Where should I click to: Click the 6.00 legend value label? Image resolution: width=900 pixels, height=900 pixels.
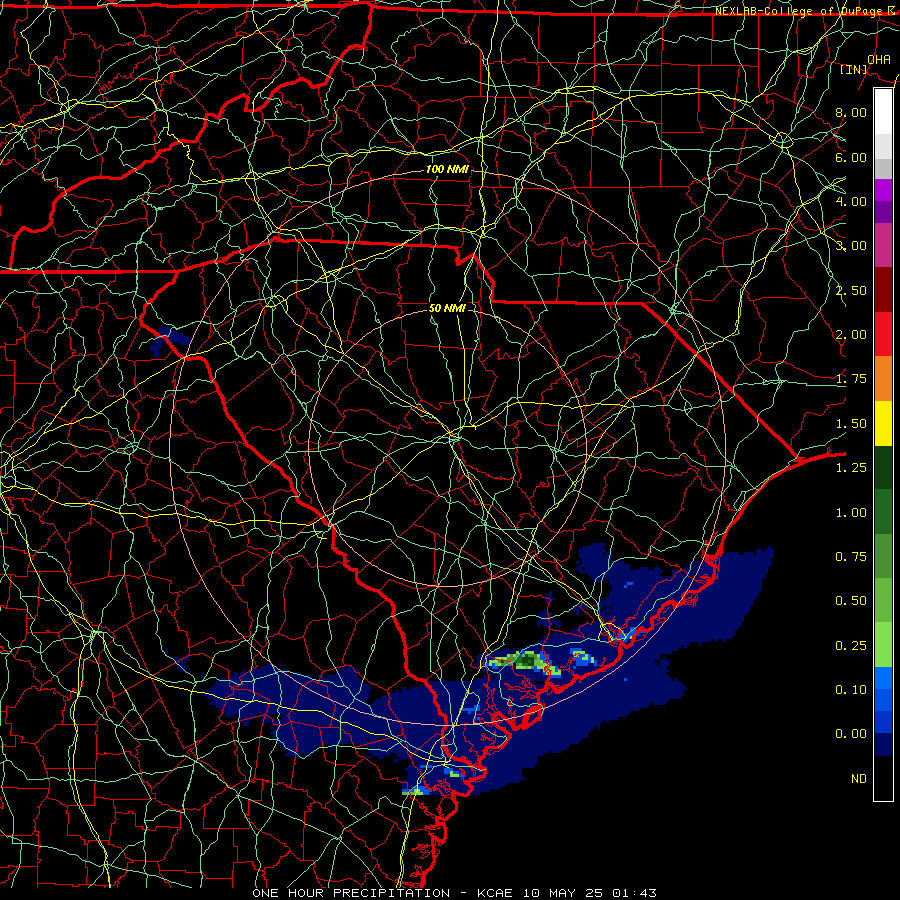click(x=851, y=157)
